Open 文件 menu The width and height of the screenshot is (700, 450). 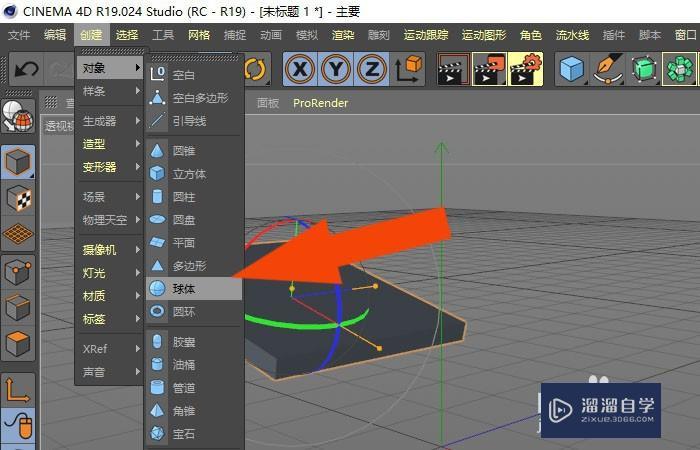click(19, 35)
